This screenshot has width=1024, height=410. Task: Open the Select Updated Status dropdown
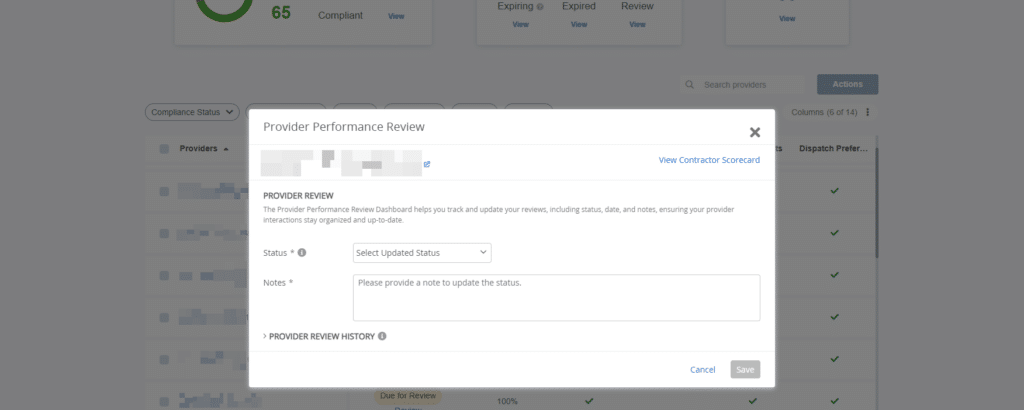422,253
